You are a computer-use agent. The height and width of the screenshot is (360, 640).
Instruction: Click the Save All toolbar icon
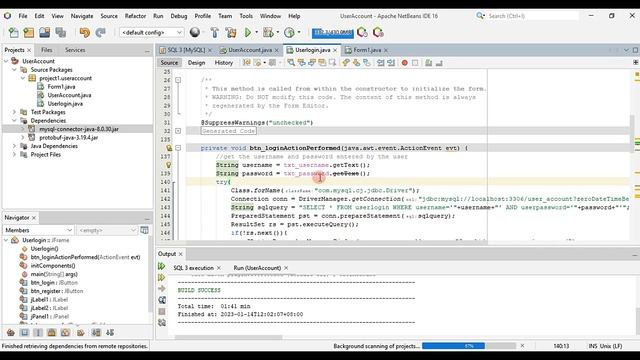pos(61,32)
